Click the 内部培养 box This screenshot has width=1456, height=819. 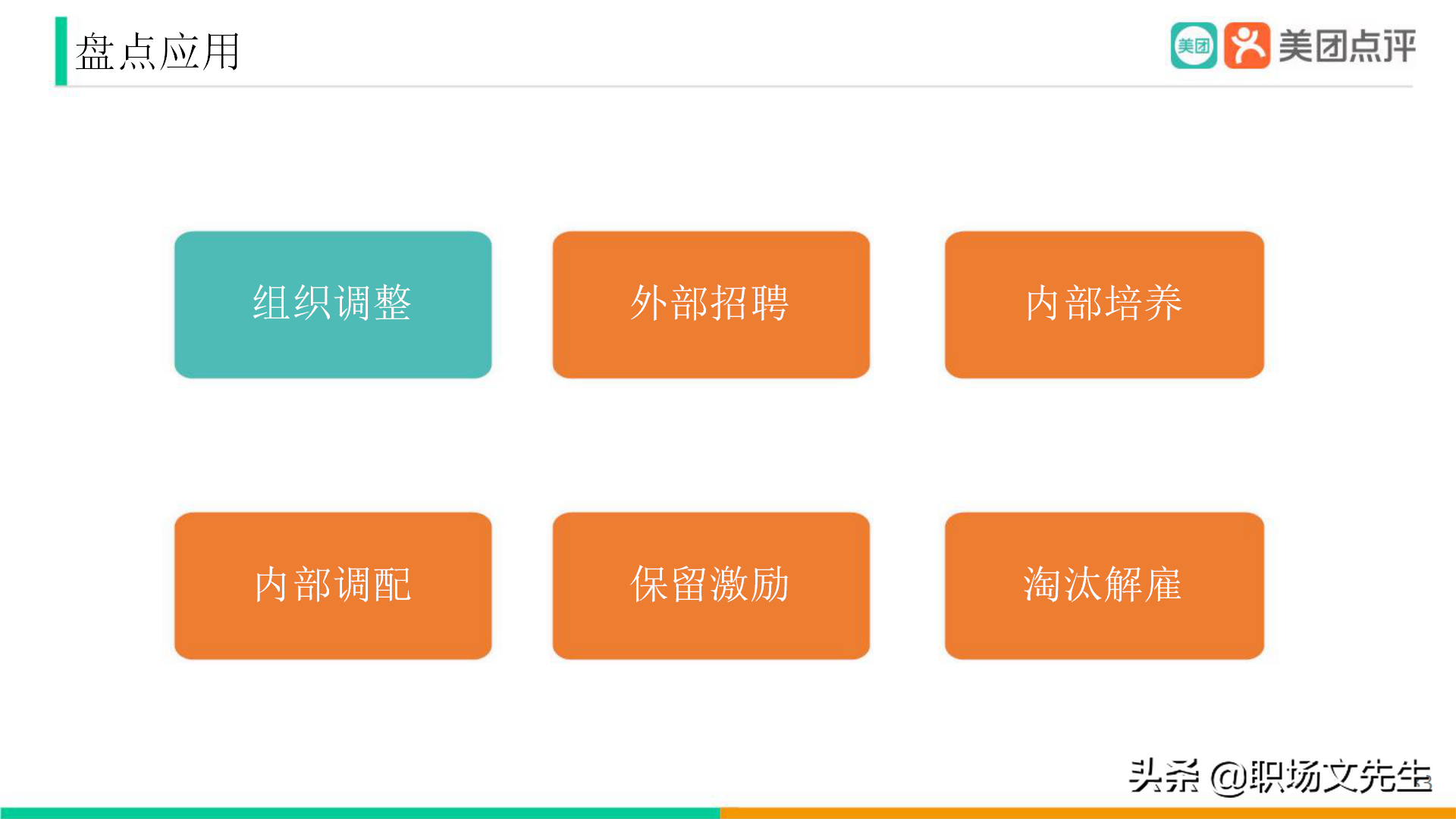(x=1104, y=305)
